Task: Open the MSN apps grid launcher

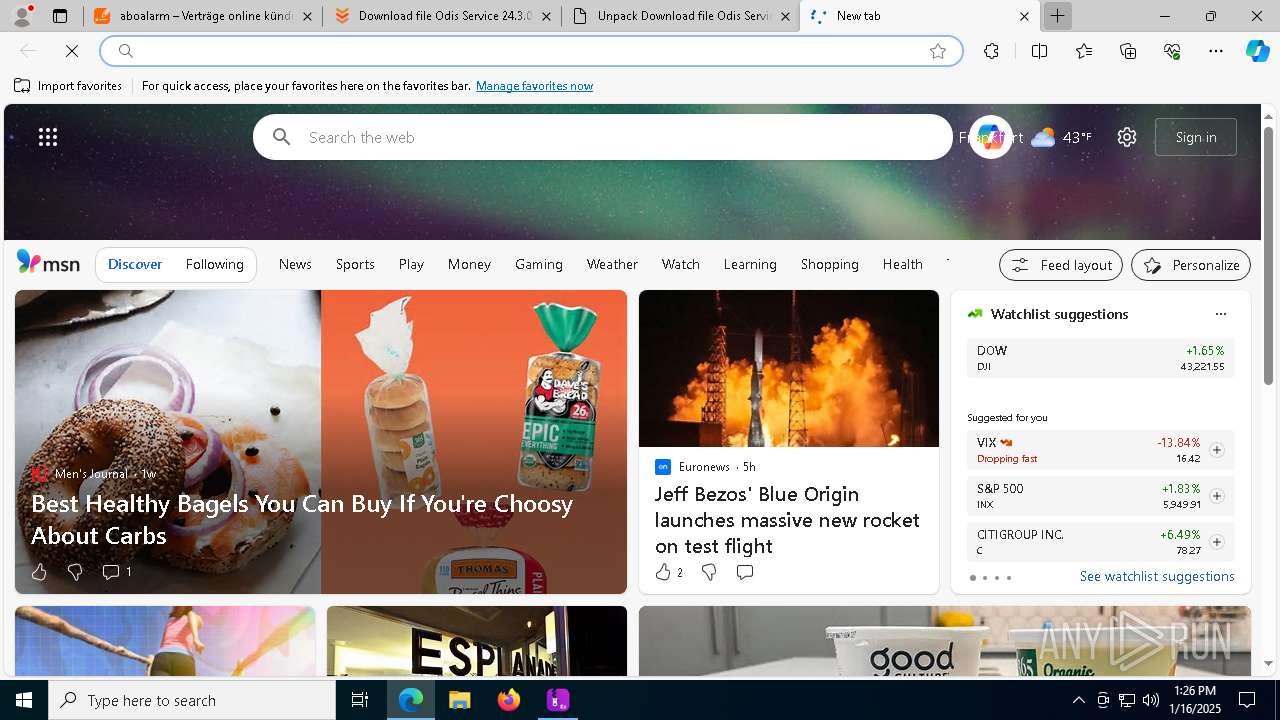Action: pos(48,137)
